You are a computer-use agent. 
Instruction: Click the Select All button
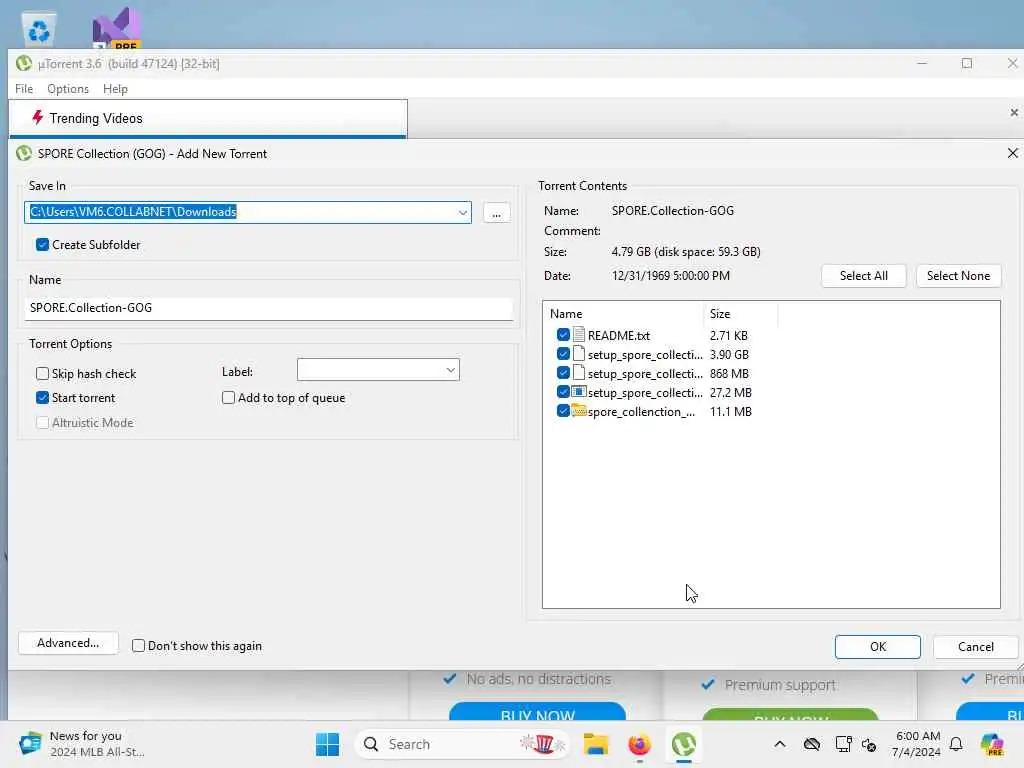click(863, 276)
